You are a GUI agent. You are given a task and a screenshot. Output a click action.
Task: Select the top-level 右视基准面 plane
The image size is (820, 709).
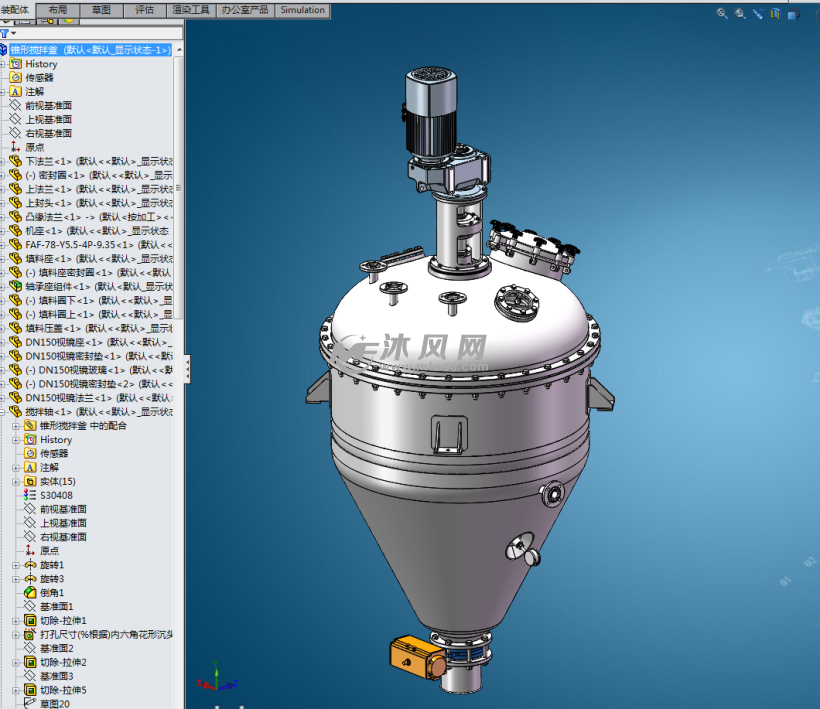pyautogui.click(x=49, y=133)
